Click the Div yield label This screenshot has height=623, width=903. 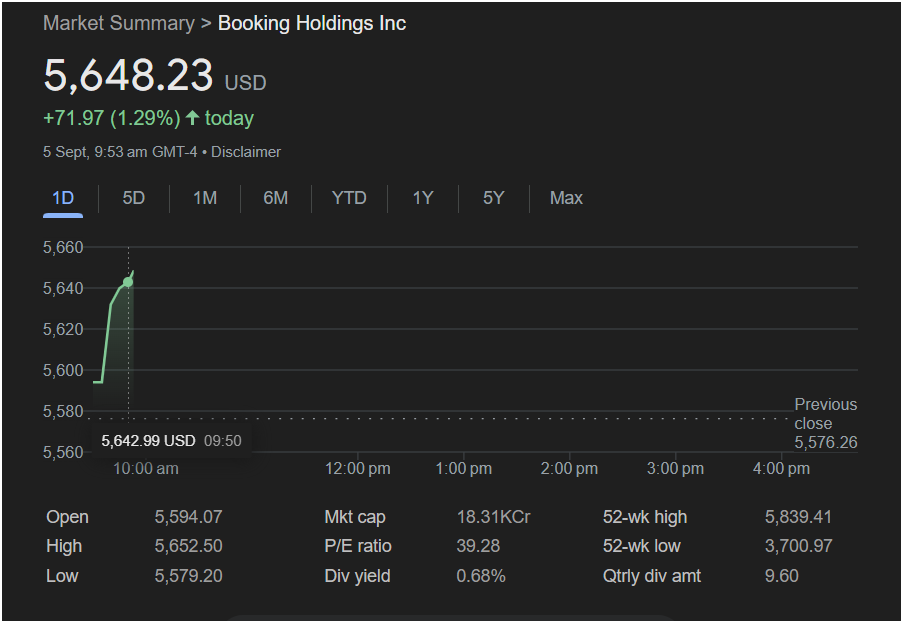click(357, 576)
